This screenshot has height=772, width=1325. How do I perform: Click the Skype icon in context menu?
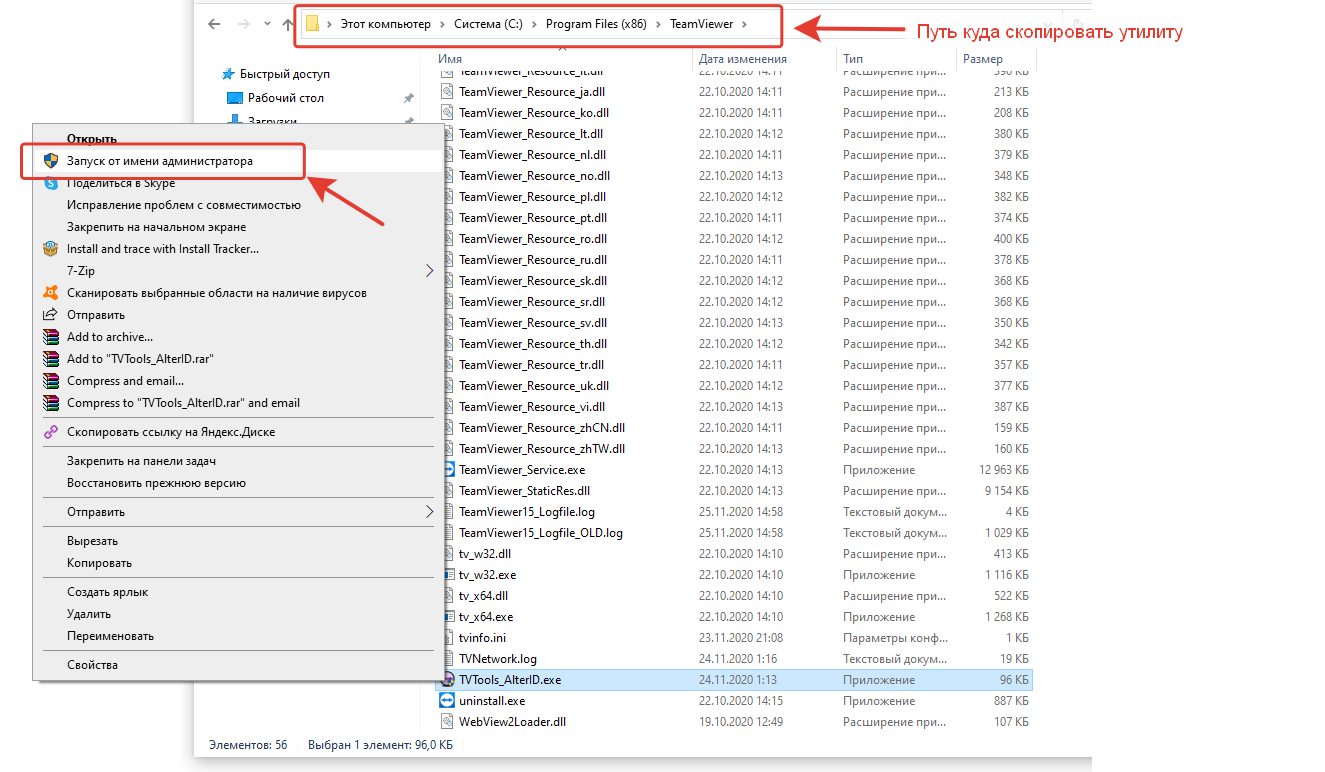point(51,183)
